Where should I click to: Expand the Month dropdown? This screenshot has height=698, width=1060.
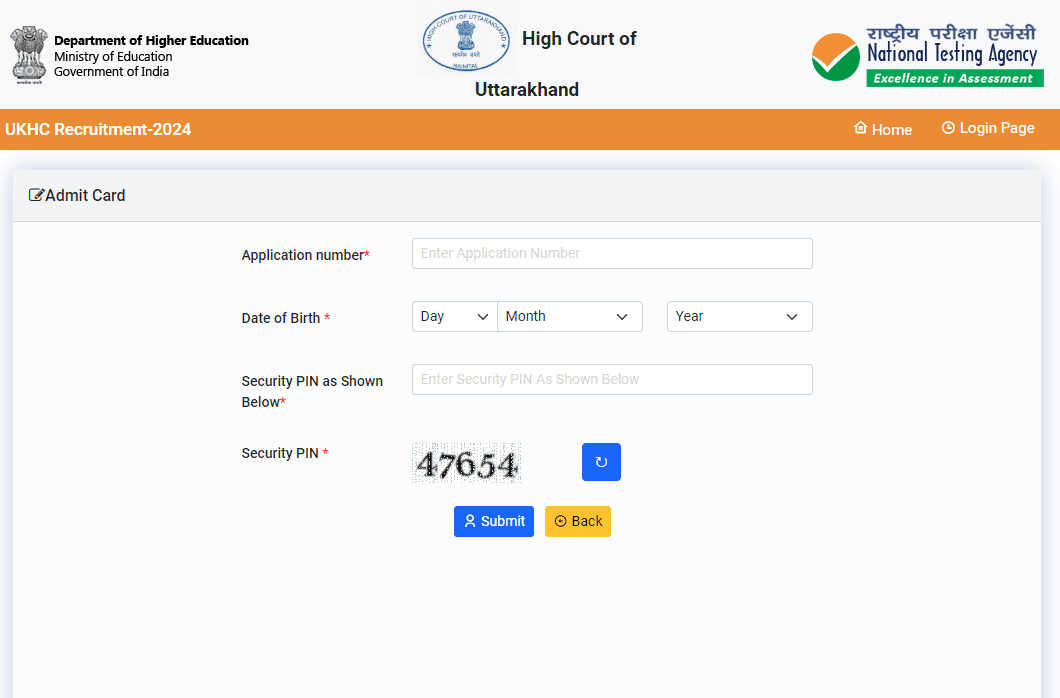tap(569, 316)
